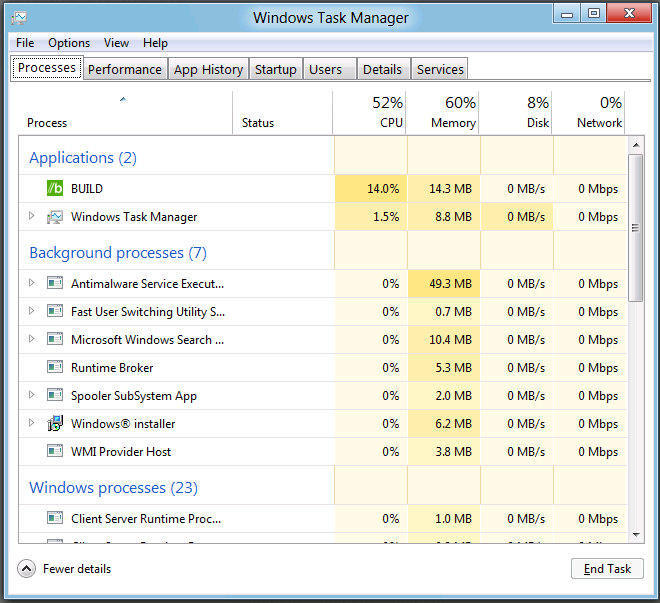
Task: Open the Help menu
Action: tap(155, 43)
